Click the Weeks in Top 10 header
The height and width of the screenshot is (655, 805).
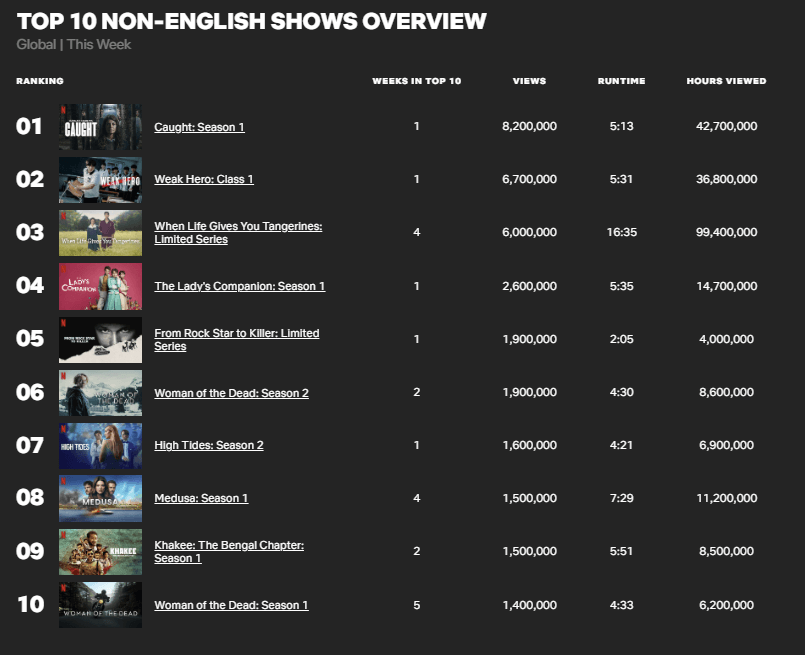point(417,81)
